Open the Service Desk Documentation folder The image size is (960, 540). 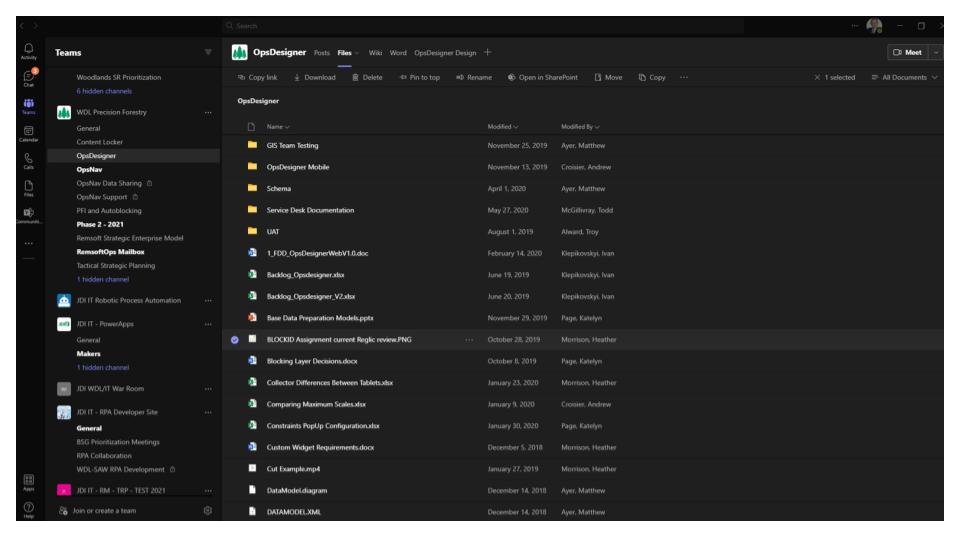click(x=310, y=210)
